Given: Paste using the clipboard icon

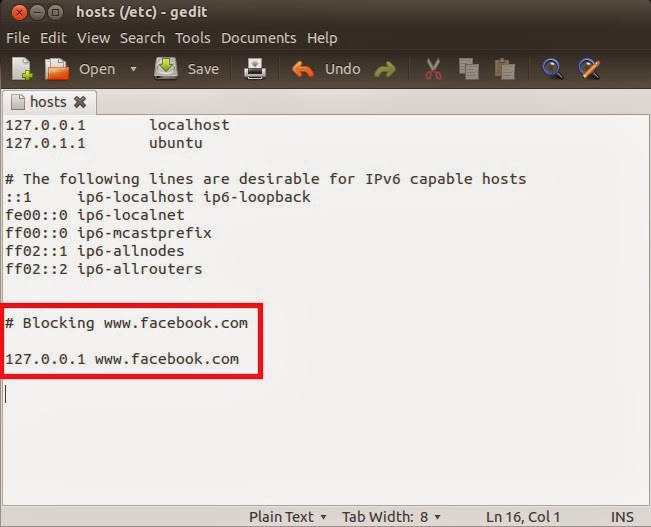Looking at the screenshot, I should coord(504,69).
